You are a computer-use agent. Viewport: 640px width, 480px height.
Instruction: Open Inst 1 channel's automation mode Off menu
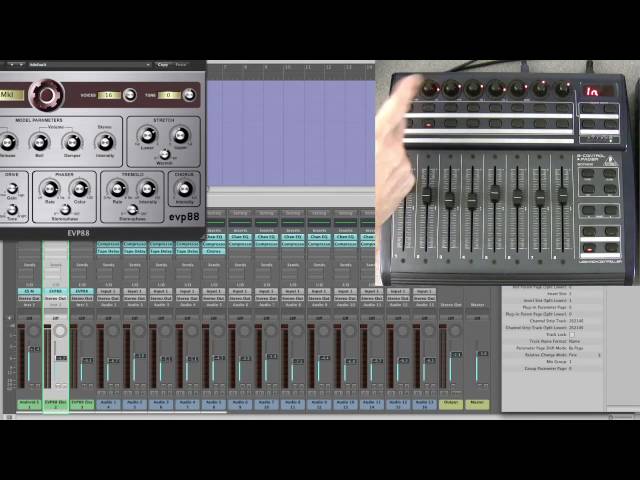[x=29, y=318]
